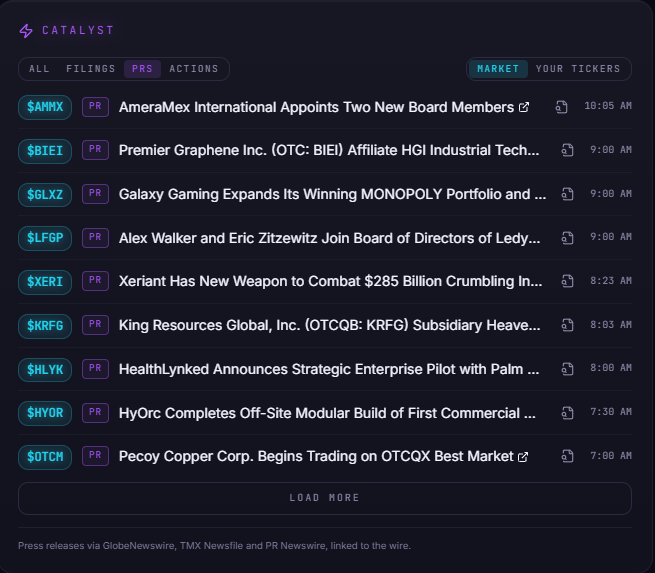
Task: Click the 8:00 AM timestamp
Action: pyautogui.click(x=611, y=368)
